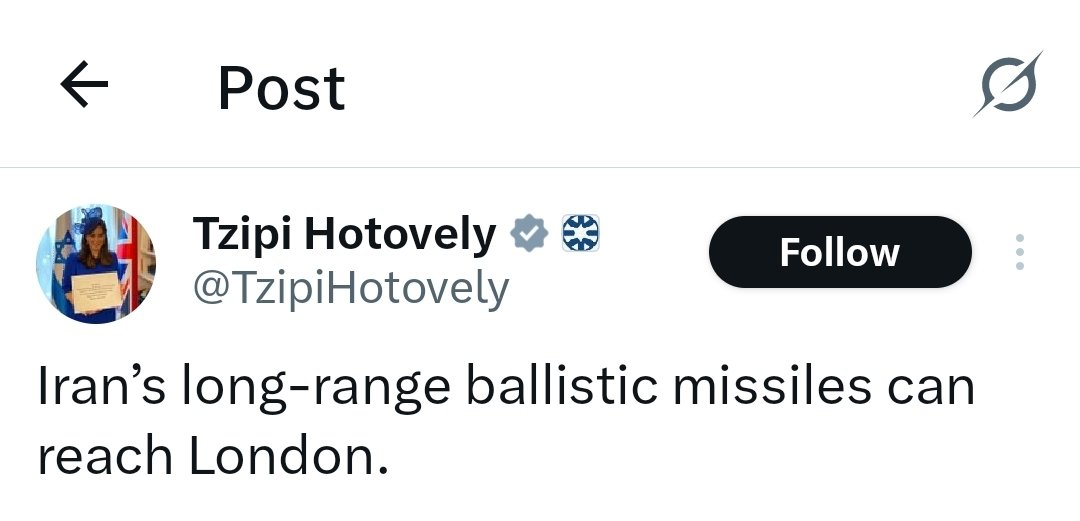
Task: Click the first name Tzipi
Action: (x=244, y=236)
